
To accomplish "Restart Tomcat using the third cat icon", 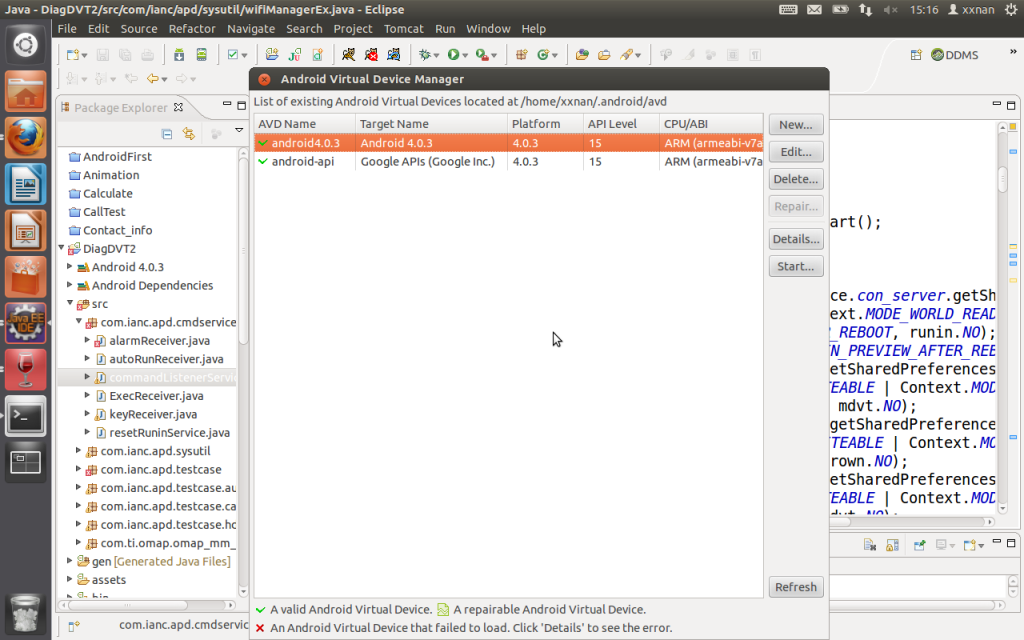I will tap(393, 55).
